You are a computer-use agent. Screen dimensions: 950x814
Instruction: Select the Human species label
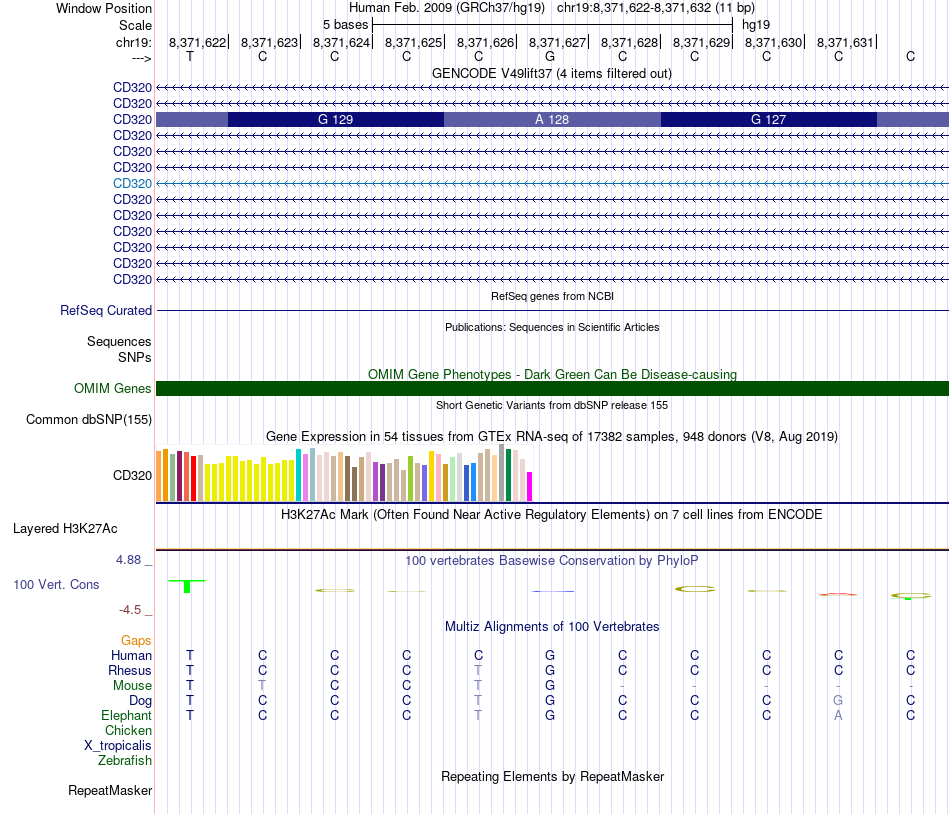131,655
